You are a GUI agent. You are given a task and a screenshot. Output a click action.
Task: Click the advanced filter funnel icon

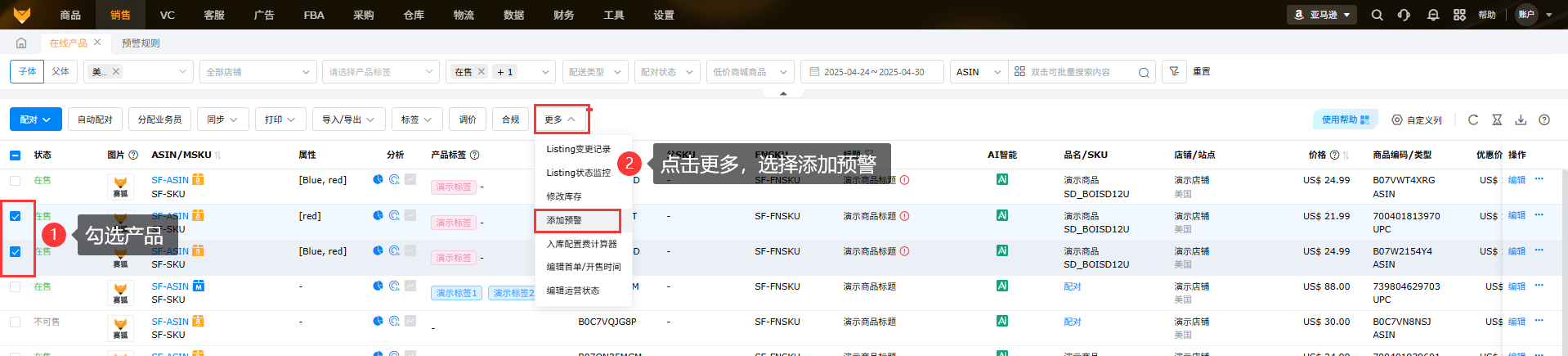[x=1174, y=71]
